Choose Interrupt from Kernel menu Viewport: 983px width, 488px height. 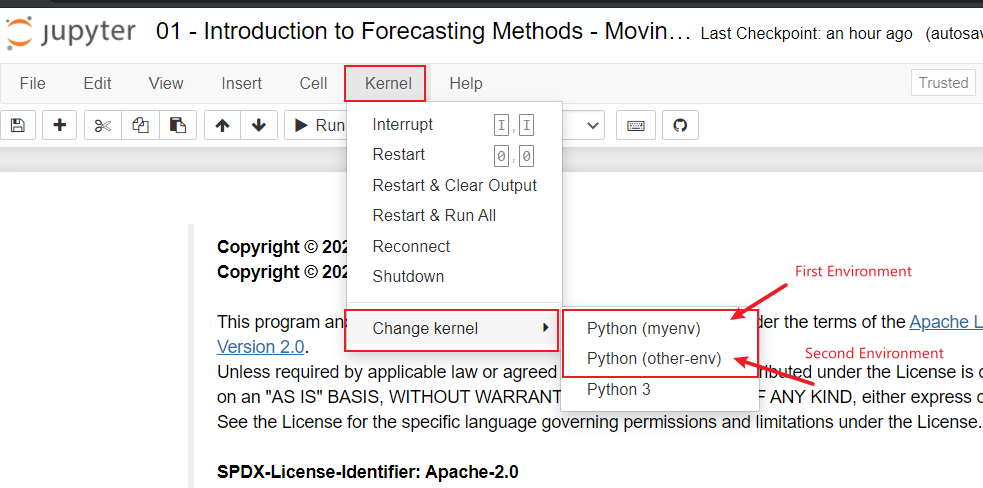(455, 125)
